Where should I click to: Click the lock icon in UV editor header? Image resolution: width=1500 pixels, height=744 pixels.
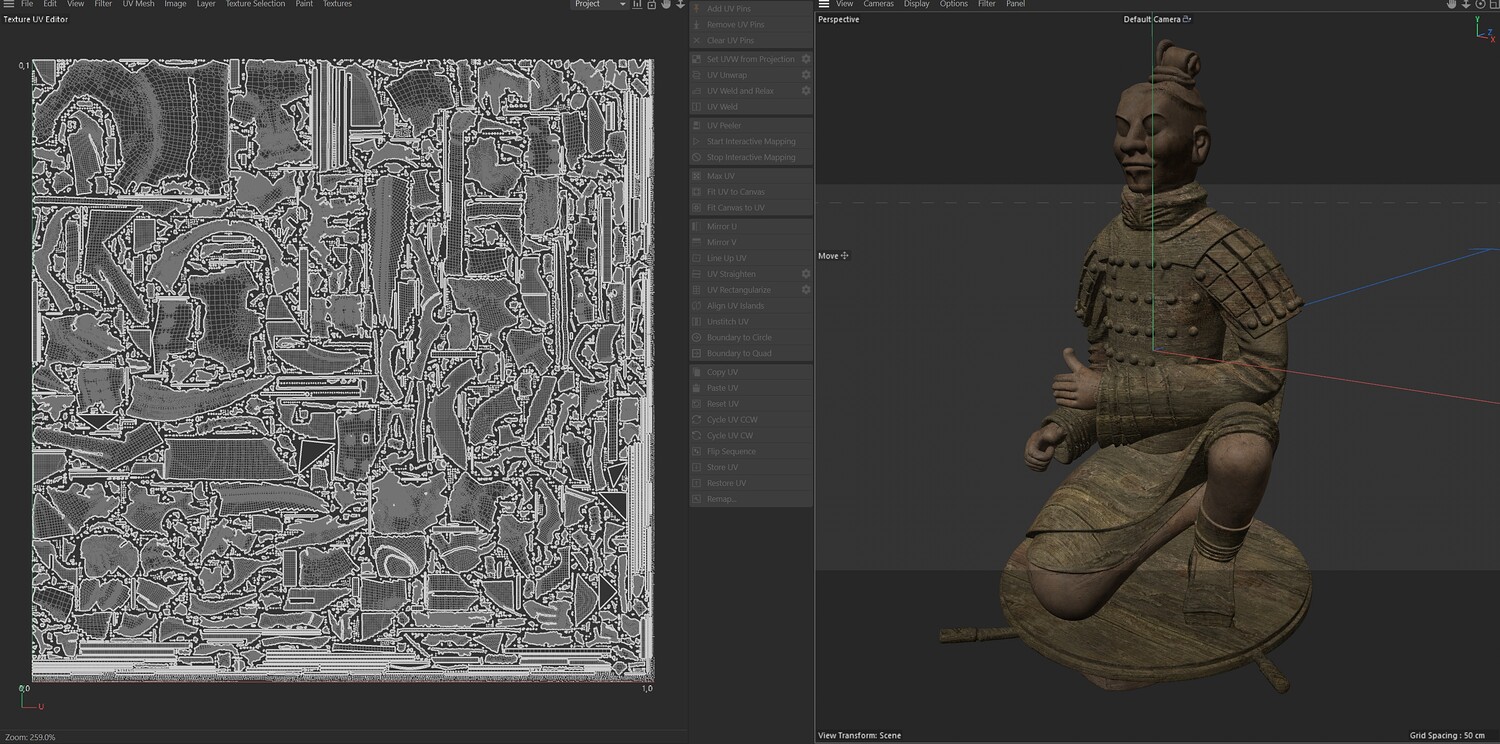coord(652,5)
